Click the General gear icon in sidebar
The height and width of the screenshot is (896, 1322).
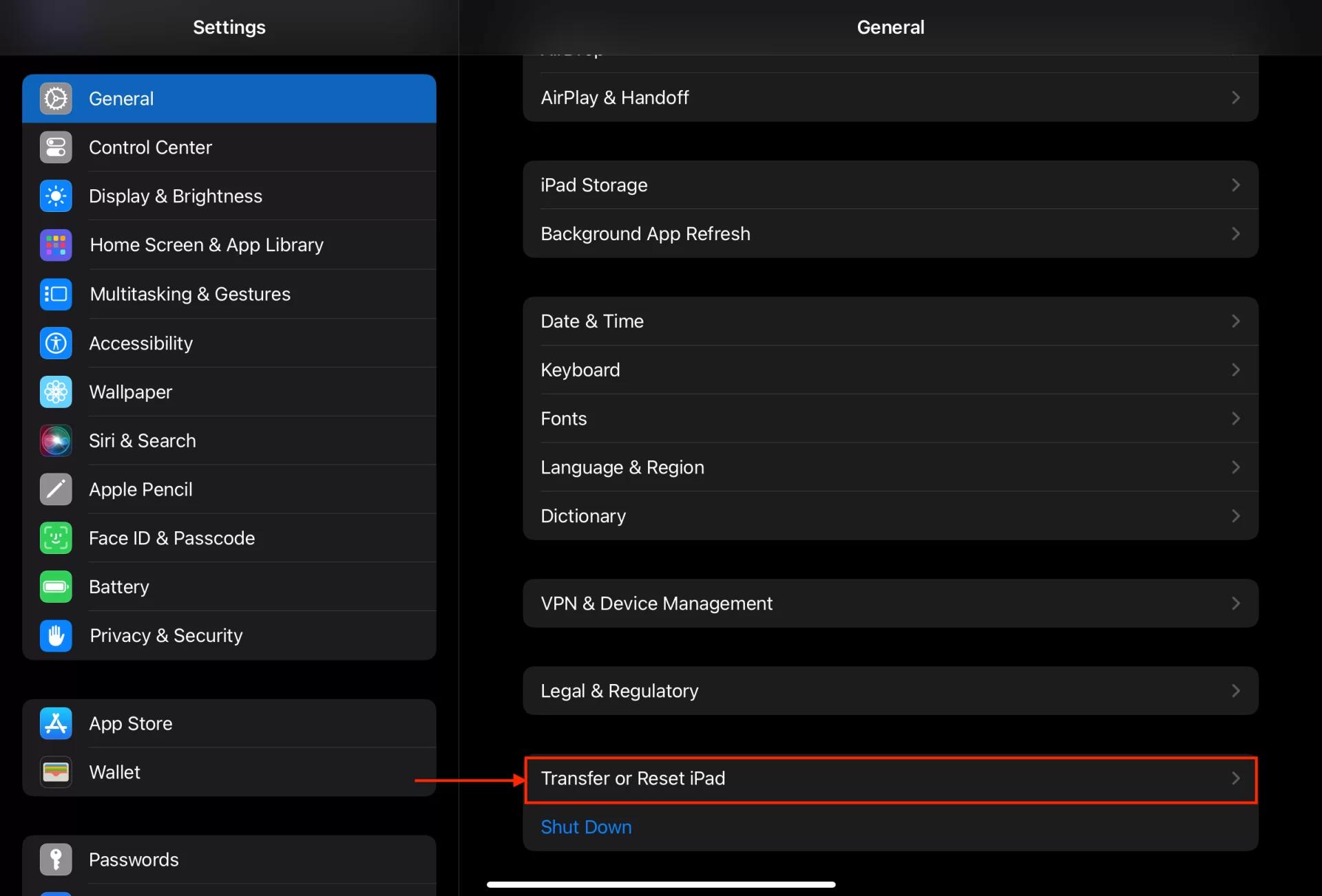coord(56,98)
